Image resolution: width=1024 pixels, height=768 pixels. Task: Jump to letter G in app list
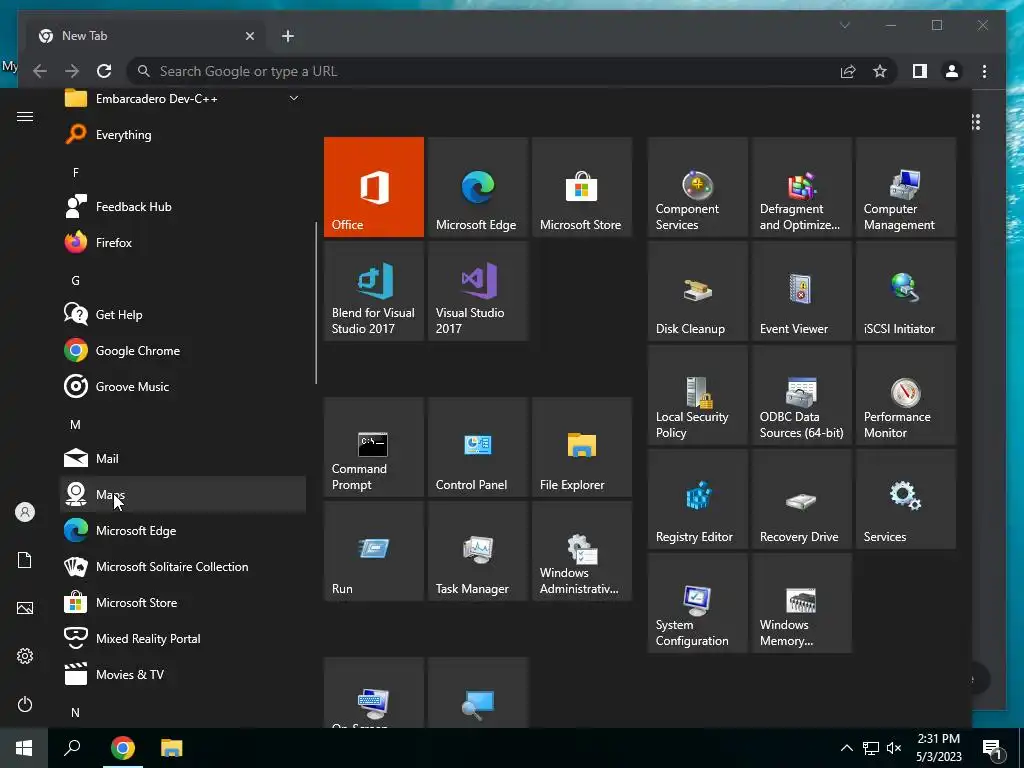click(x=76, y=281)
